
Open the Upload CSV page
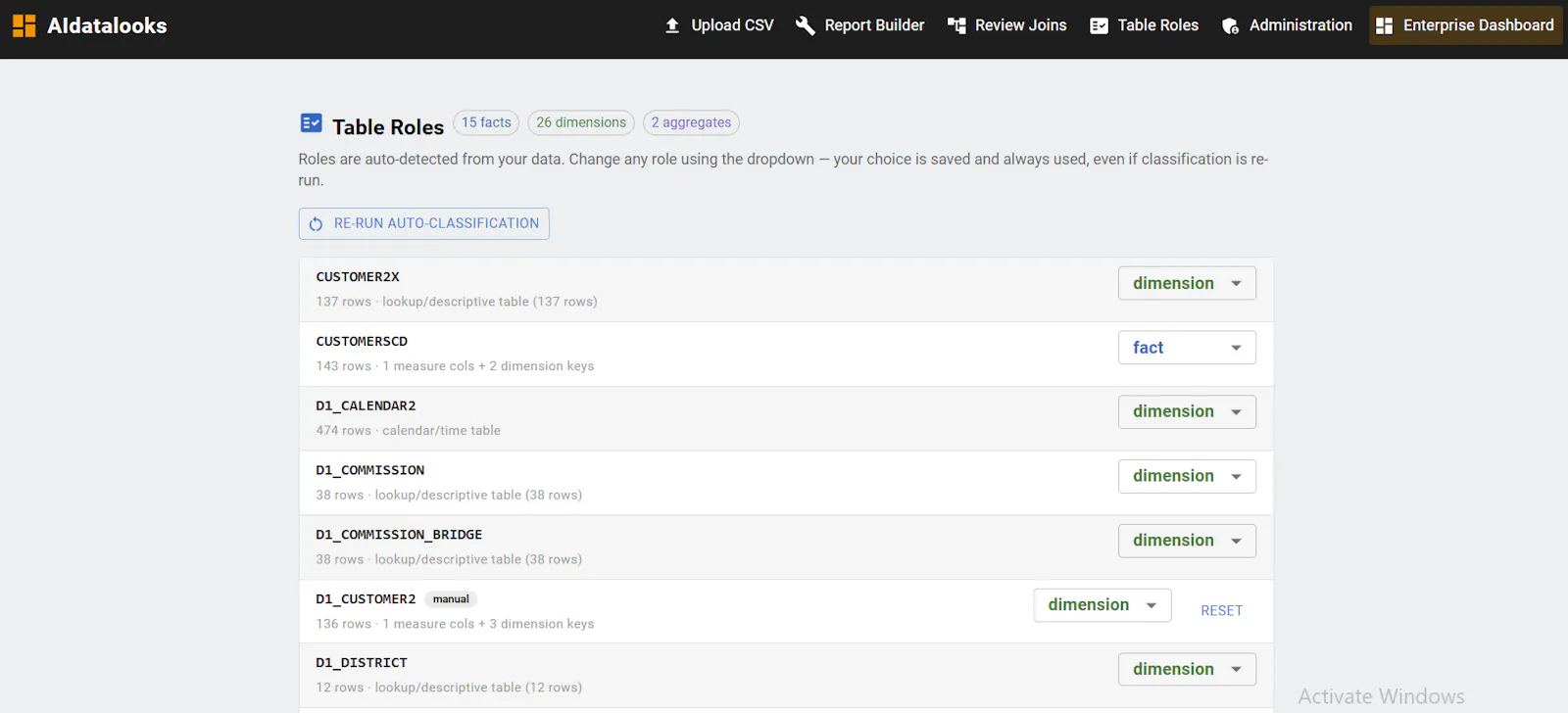719,25
